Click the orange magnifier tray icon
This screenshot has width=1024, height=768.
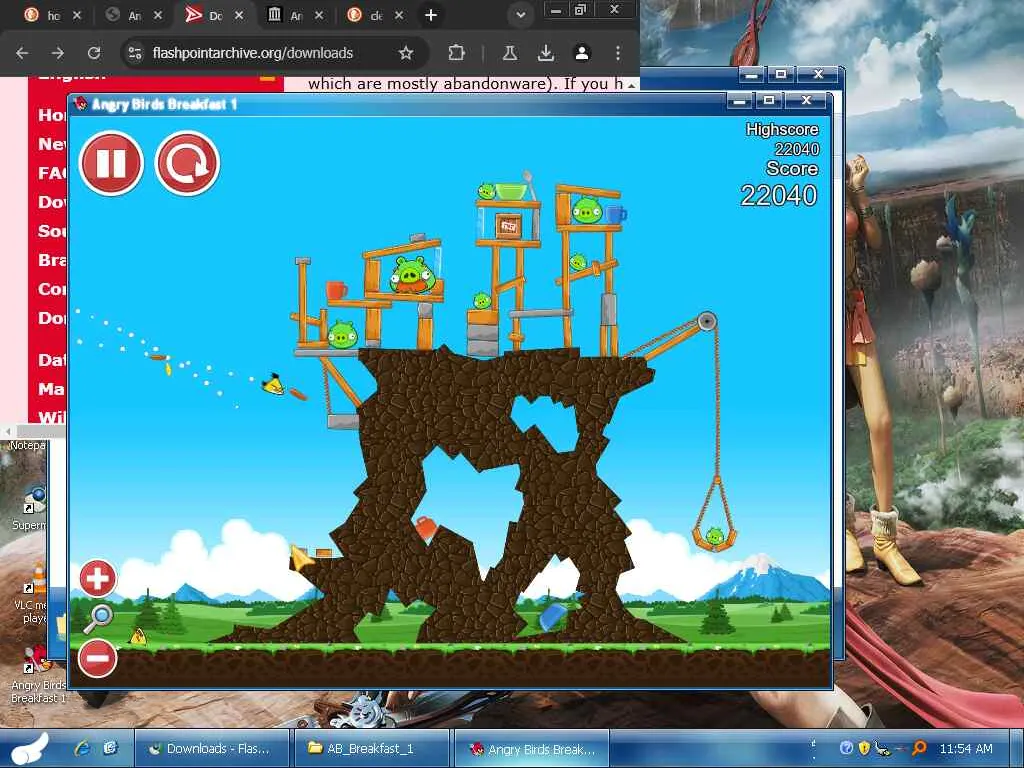click(x=919, y=748)
